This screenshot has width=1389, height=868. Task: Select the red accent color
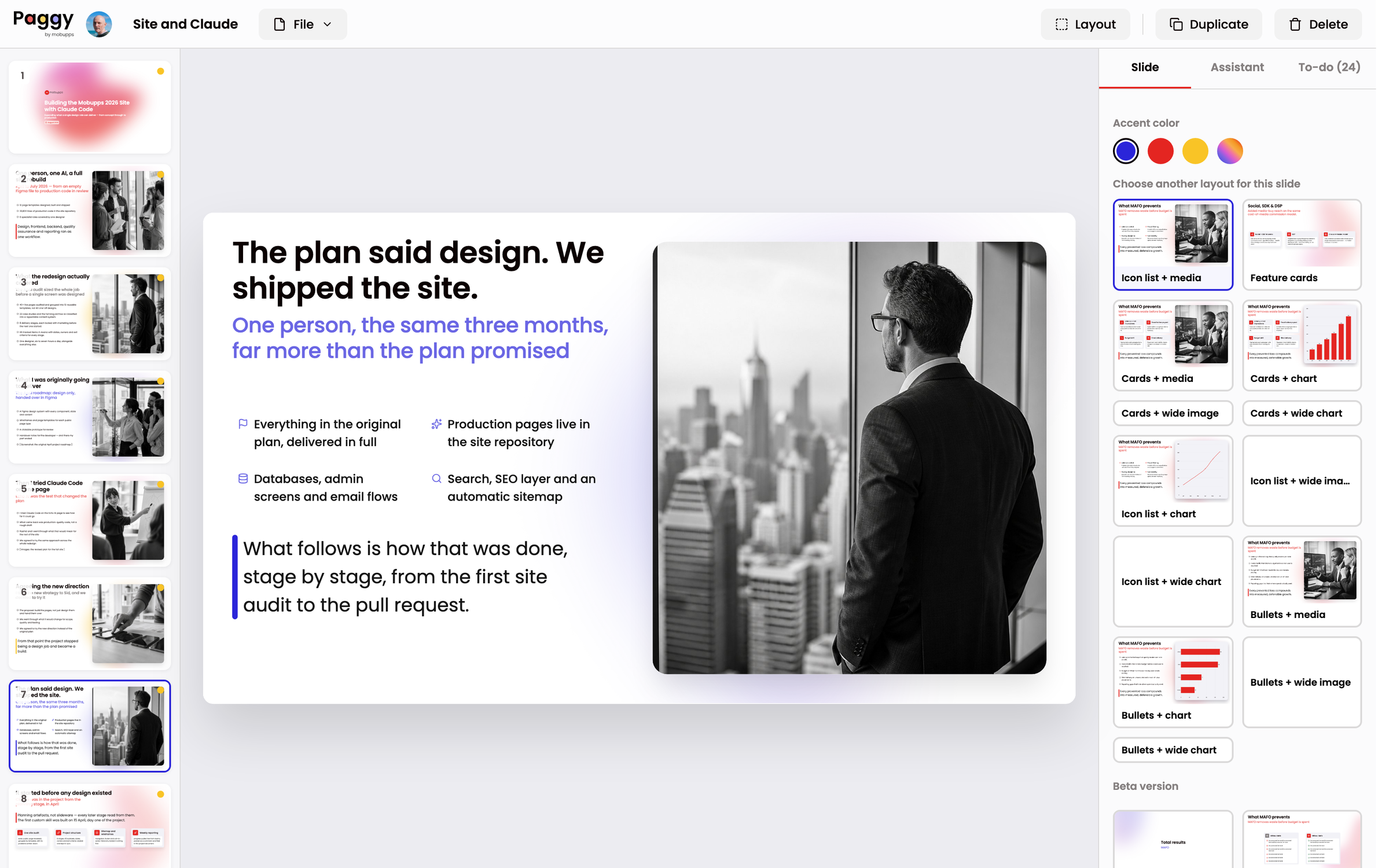tap(1160, 151)
